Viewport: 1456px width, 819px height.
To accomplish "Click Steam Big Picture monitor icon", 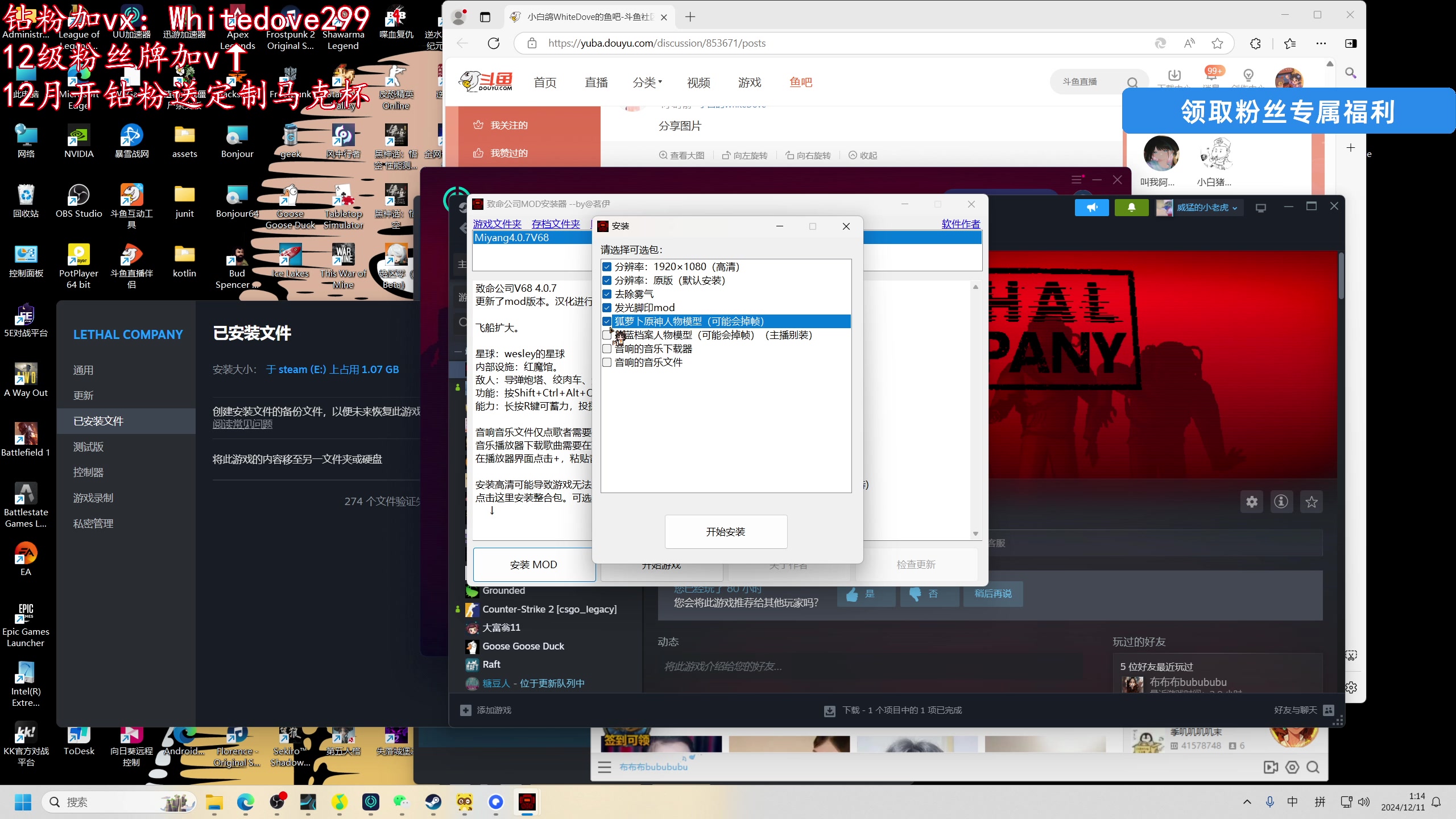I will click(1260, 208).
